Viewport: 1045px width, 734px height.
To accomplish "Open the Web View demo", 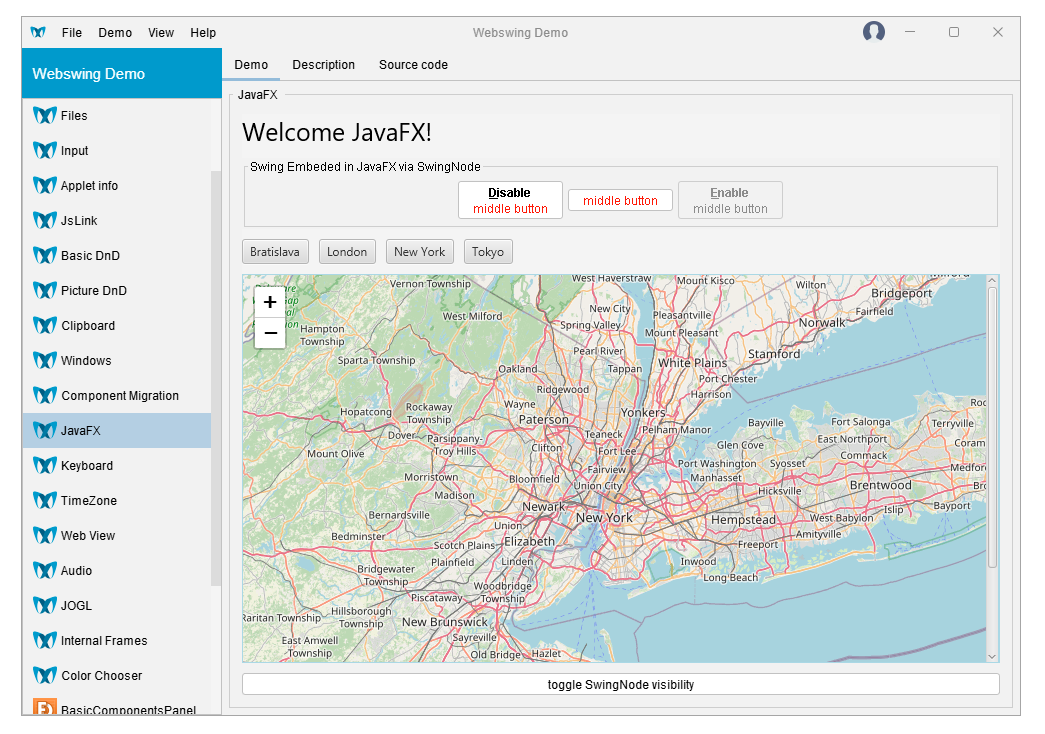I will pyautogui.click(x=117, y=535).
